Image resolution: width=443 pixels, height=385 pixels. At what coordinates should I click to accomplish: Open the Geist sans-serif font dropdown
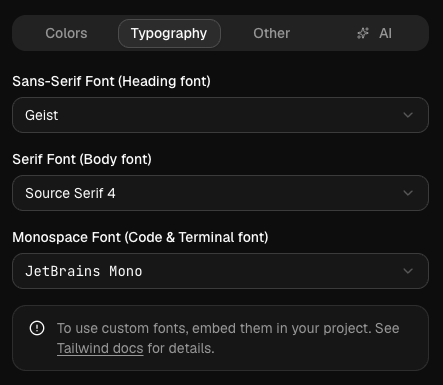pos(220,115)
